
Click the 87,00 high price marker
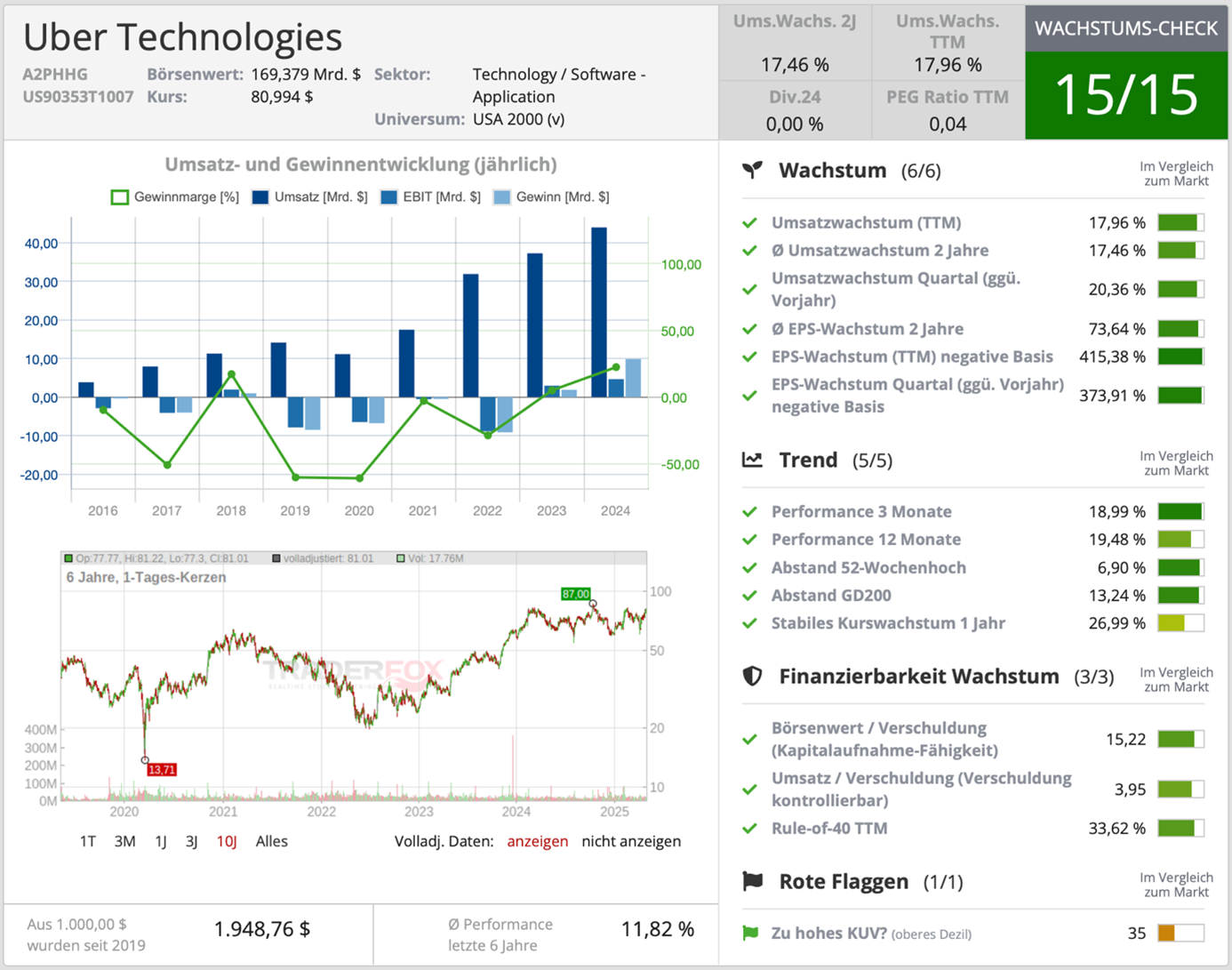(576, 594)
